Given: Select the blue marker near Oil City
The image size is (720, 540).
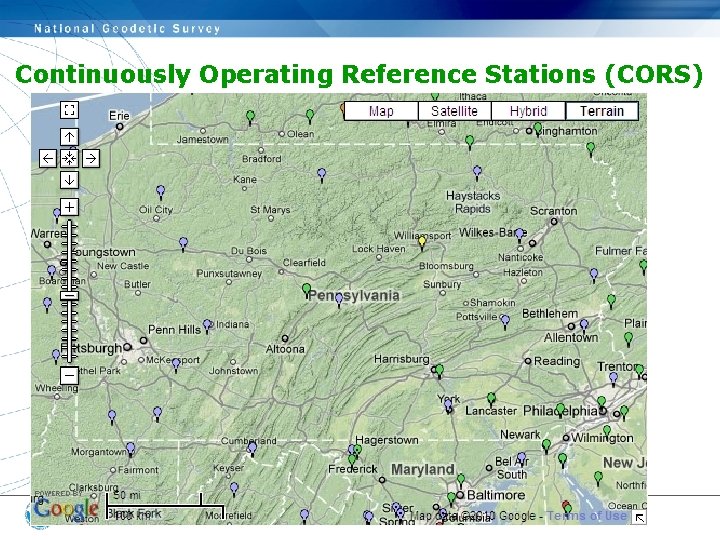Looking at the screenshot, I should tap(160, 192).
